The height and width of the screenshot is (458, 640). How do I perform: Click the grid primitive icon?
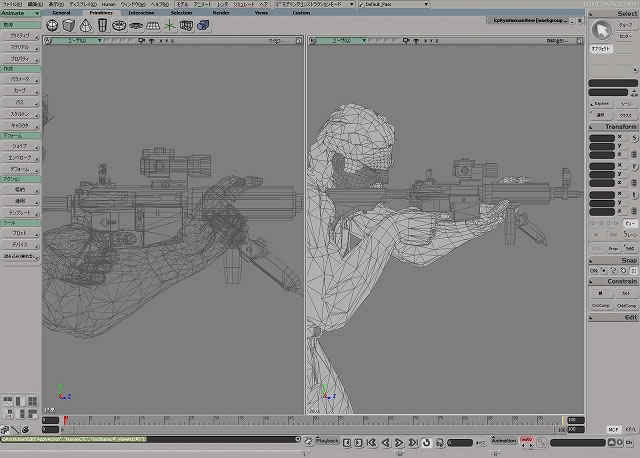click(152, 24)
